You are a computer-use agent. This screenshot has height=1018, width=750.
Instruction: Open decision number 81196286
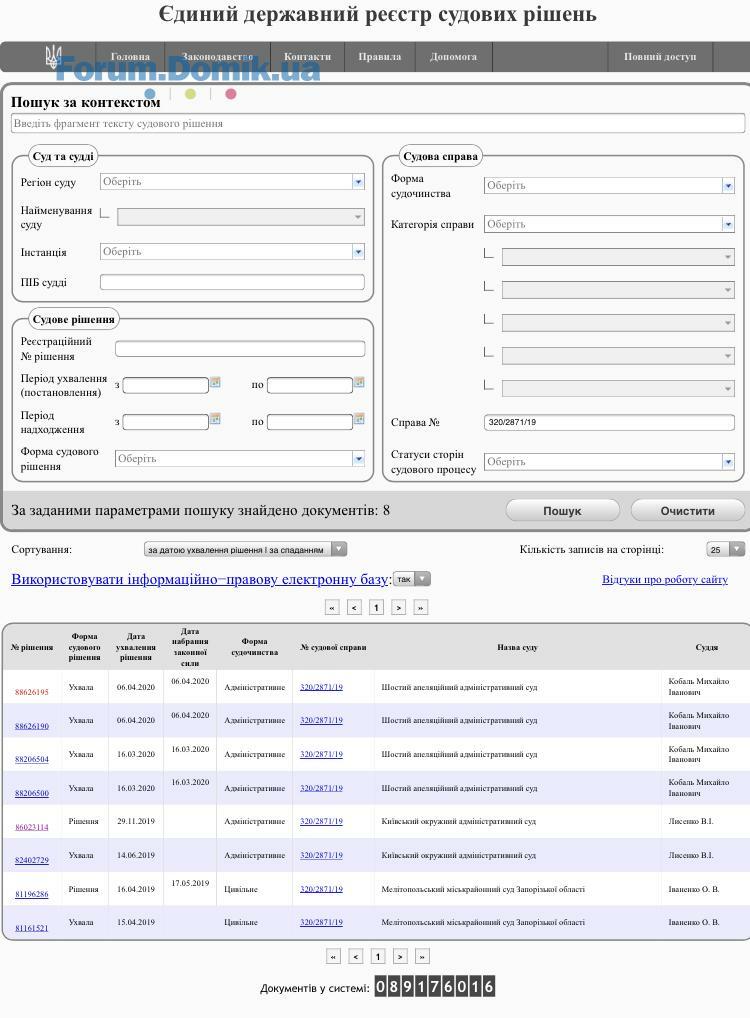tap(32, 894)
